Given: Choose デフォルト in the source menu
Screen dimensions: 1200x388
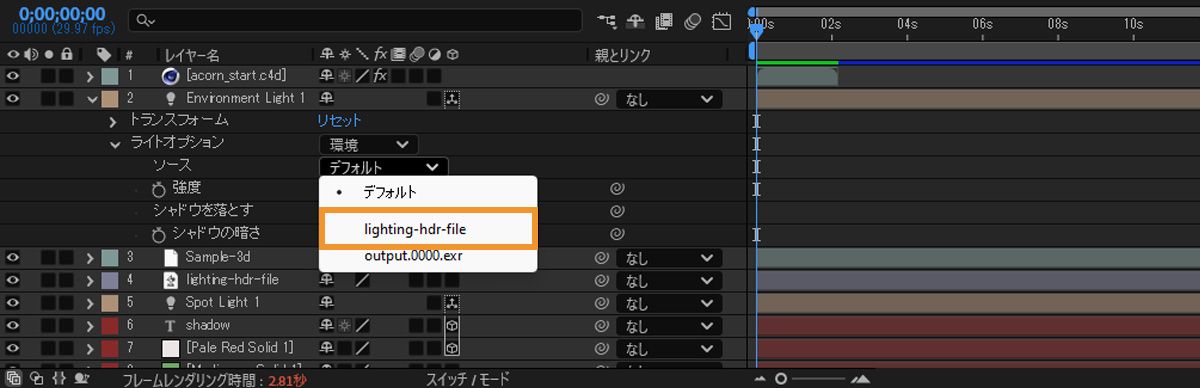Looking at the screenshot, I should click(428, 191).
